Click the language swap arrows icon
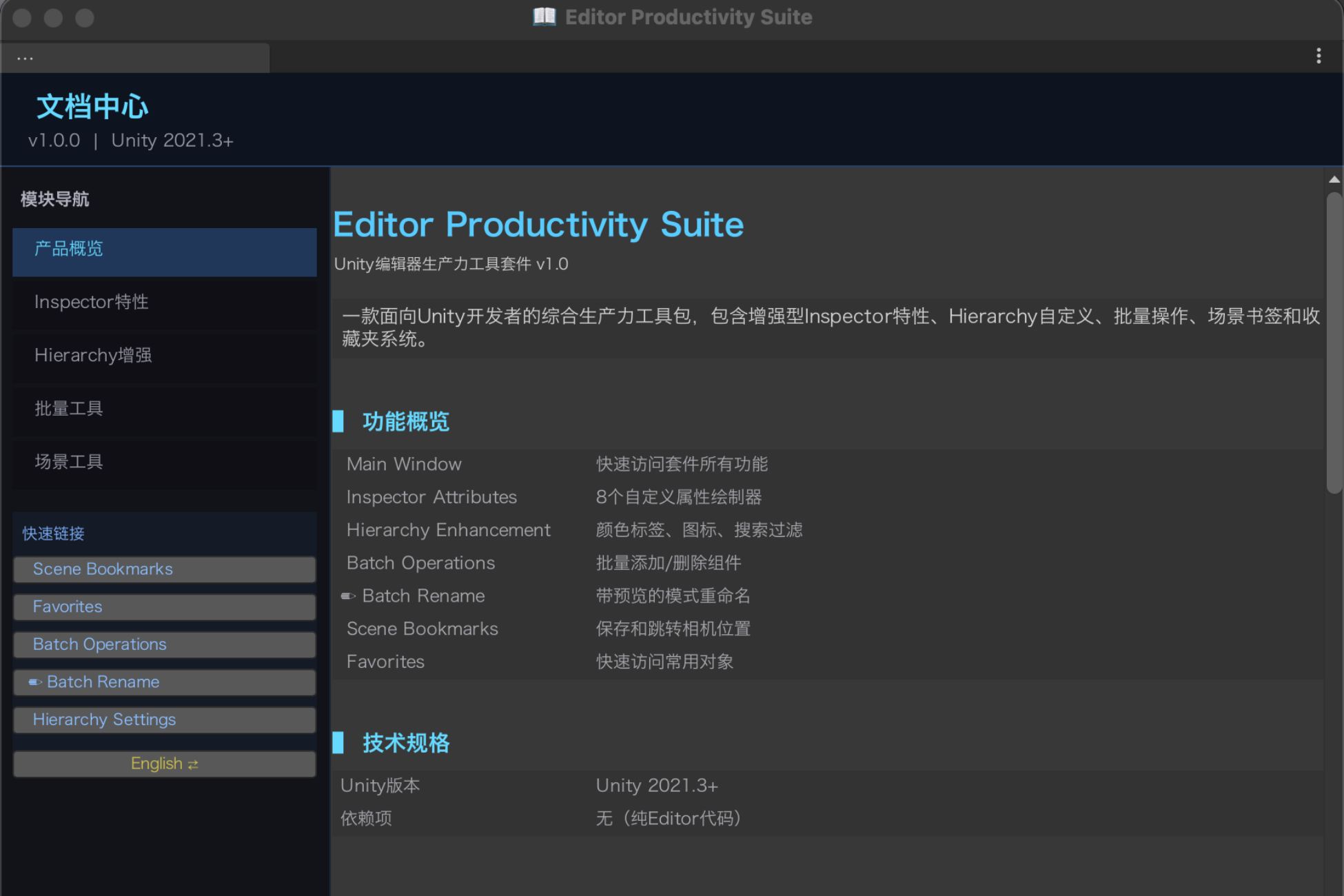Image resolution: width=1344 pixels, height=896 pixels. point(193,764)
